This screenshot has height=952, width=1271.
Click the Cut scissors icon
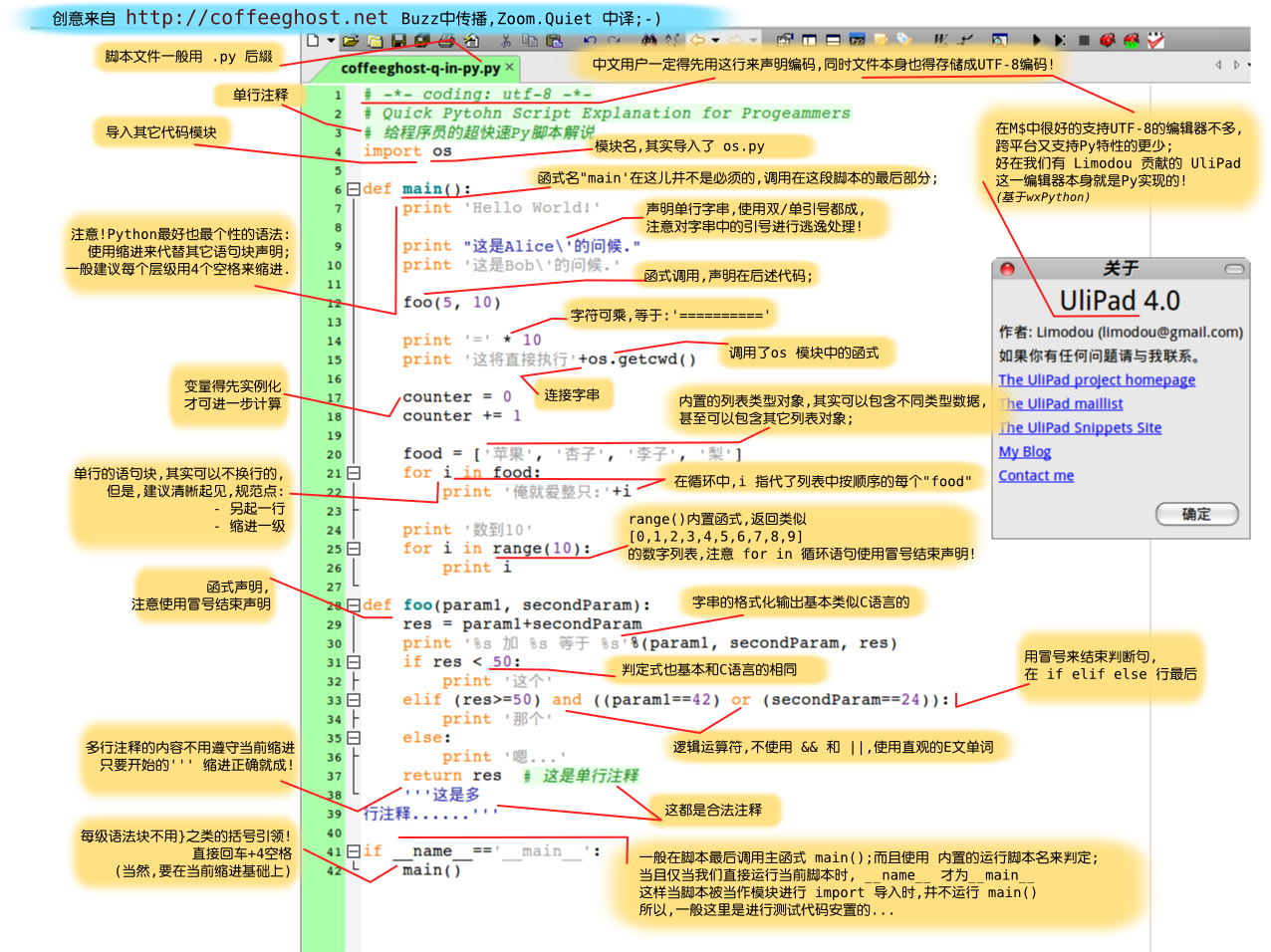506,41
